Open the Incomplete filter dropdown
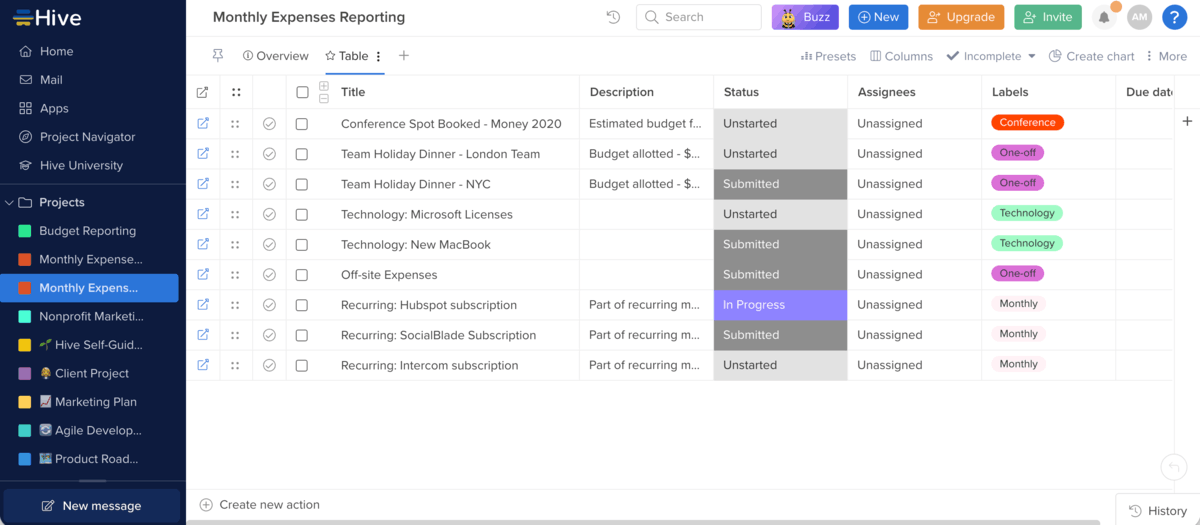The image size is (1200, 525). (991, 56)
